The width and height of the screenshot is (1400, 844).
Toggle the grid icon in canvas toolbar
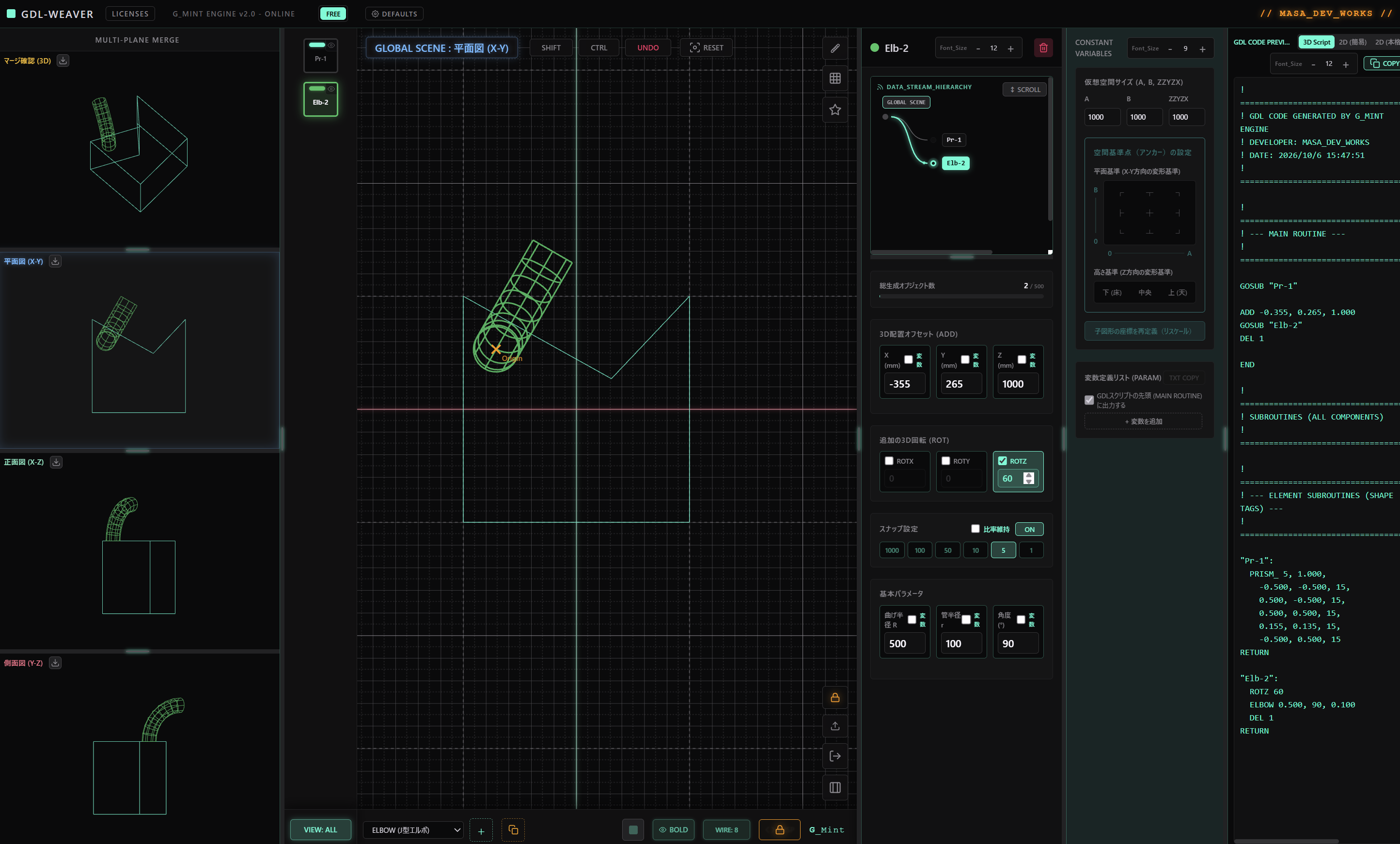tap(834, 78)
